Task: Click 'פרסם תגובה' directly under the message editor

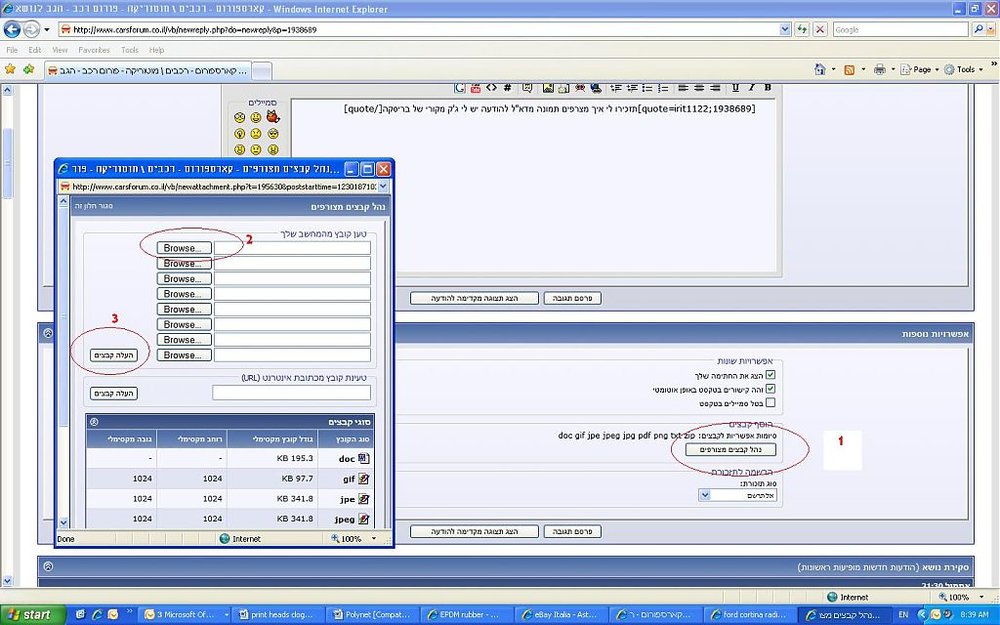Action: point(572,298)
